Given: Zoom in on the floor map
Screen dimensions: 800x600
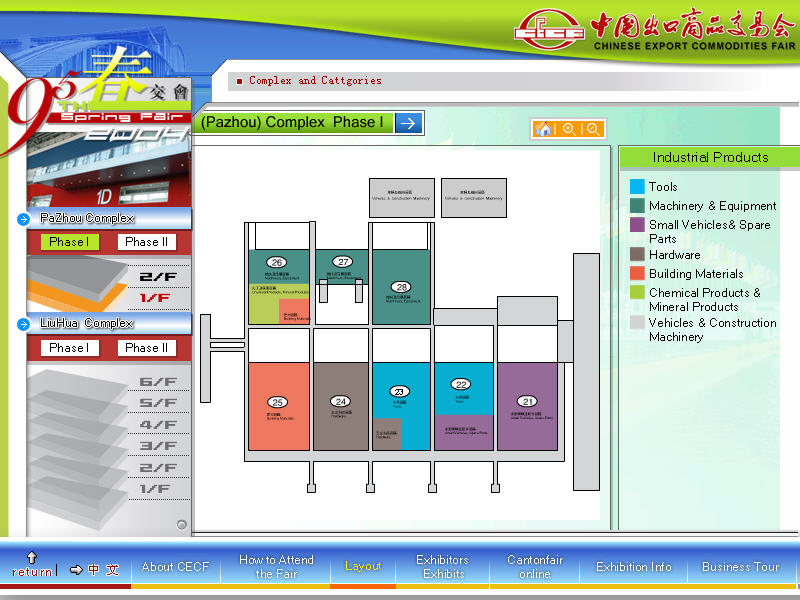Looking at the screenshot, I should point(569,129).
